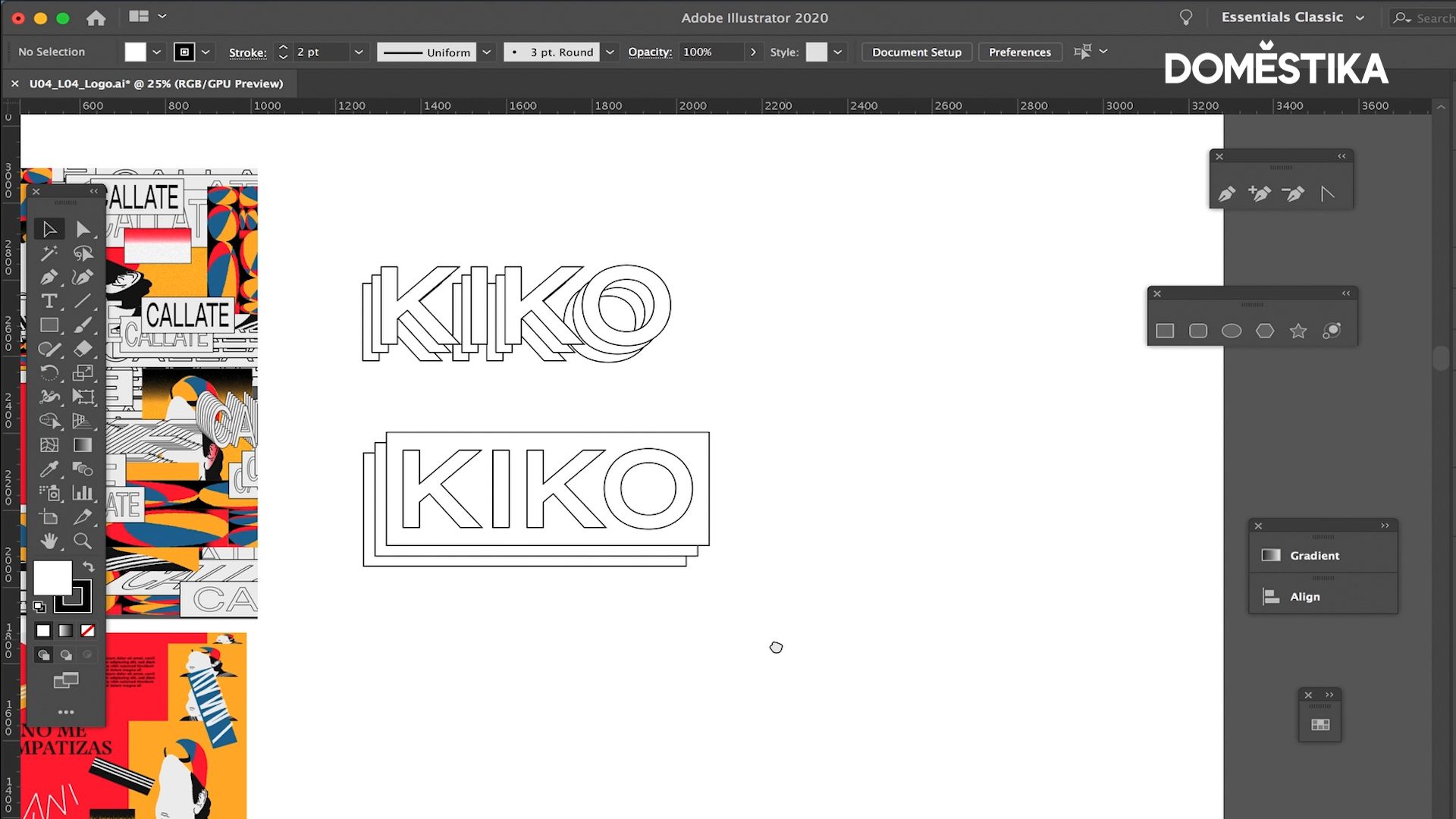Set paint mode to Color

pyautogui.click(x=43, y=631)
